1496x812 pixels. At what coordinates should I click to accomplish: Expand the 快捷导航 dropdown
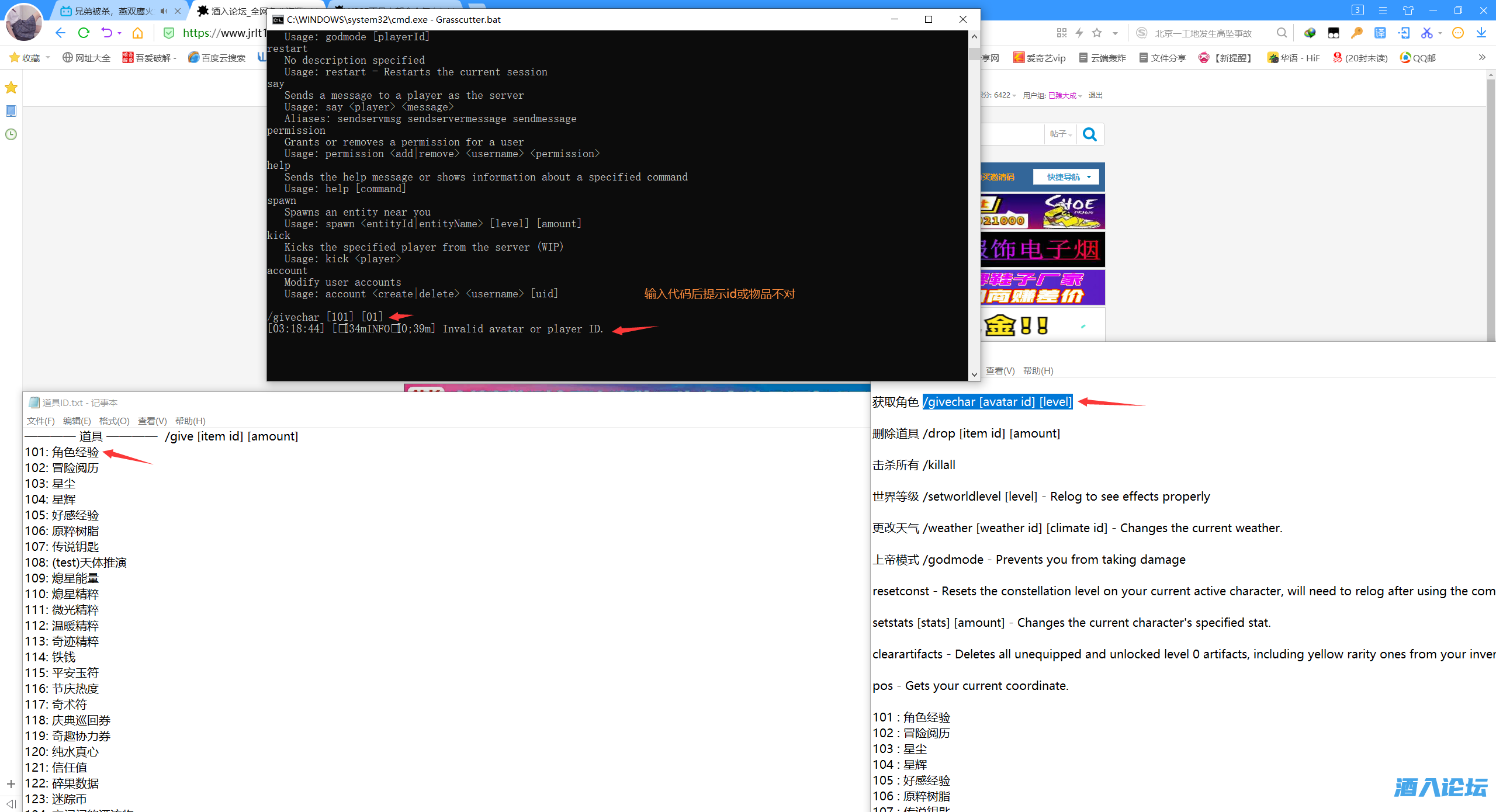pyautogui.click(x=1066, y=177)
